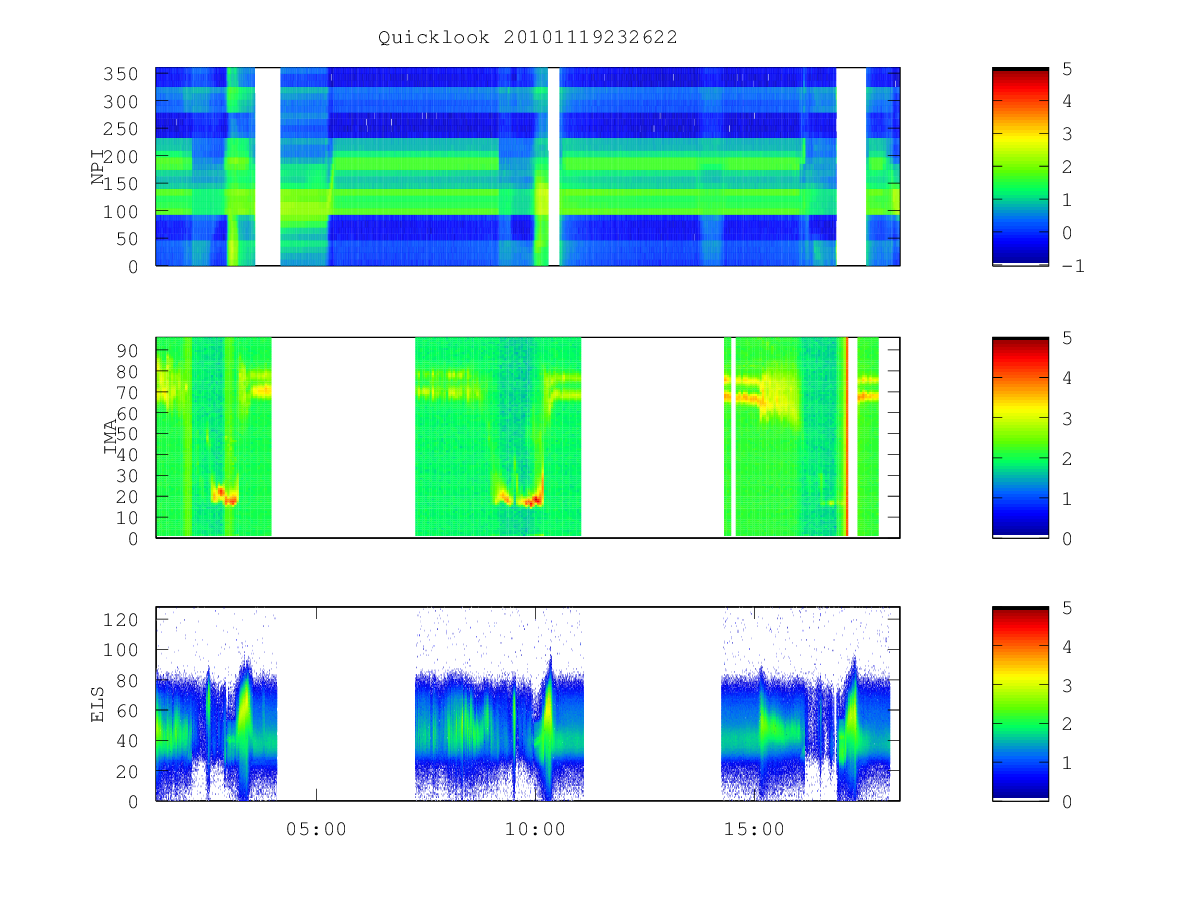Click inside the NPI spectrogram panel
Viewport: 1200px width, 900px height.
(x=528, y=167)
